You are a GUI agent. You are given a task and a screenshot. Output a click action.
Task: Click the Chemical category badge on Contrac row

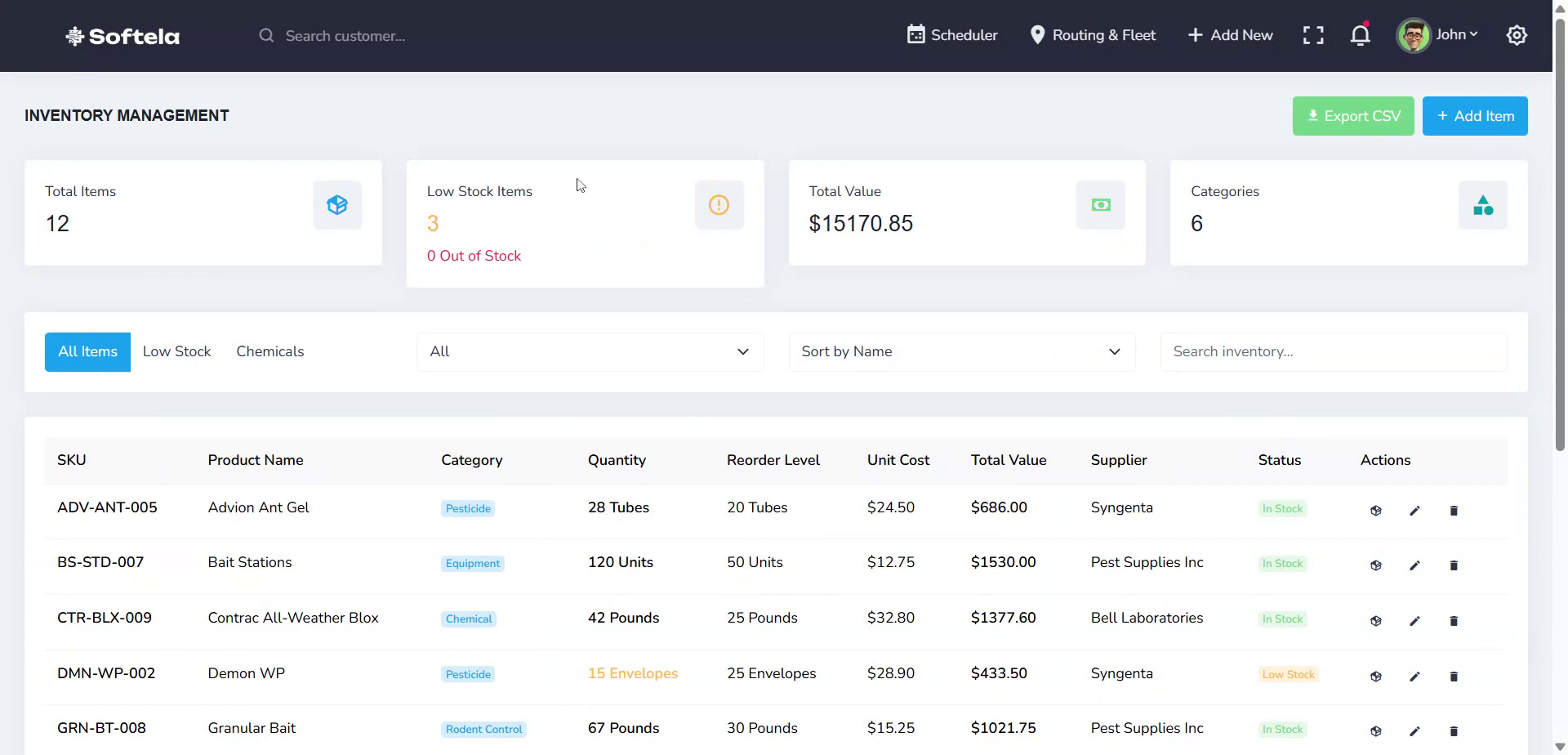click(469, 619)
